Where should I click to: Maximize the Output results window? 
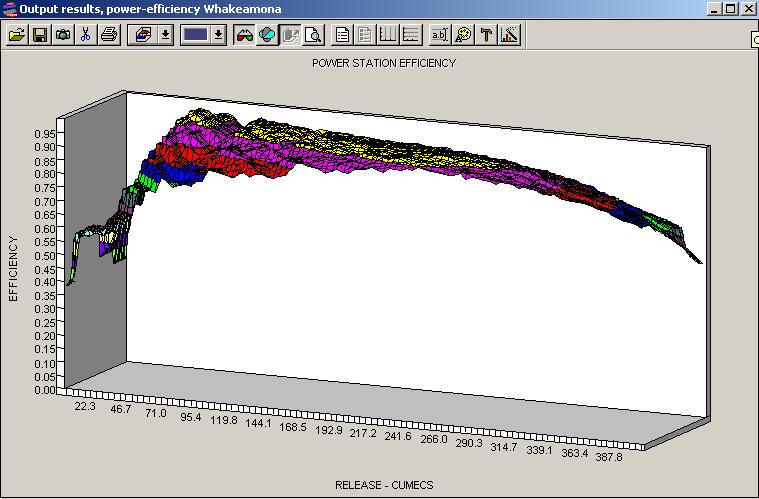tap(730, 9)
